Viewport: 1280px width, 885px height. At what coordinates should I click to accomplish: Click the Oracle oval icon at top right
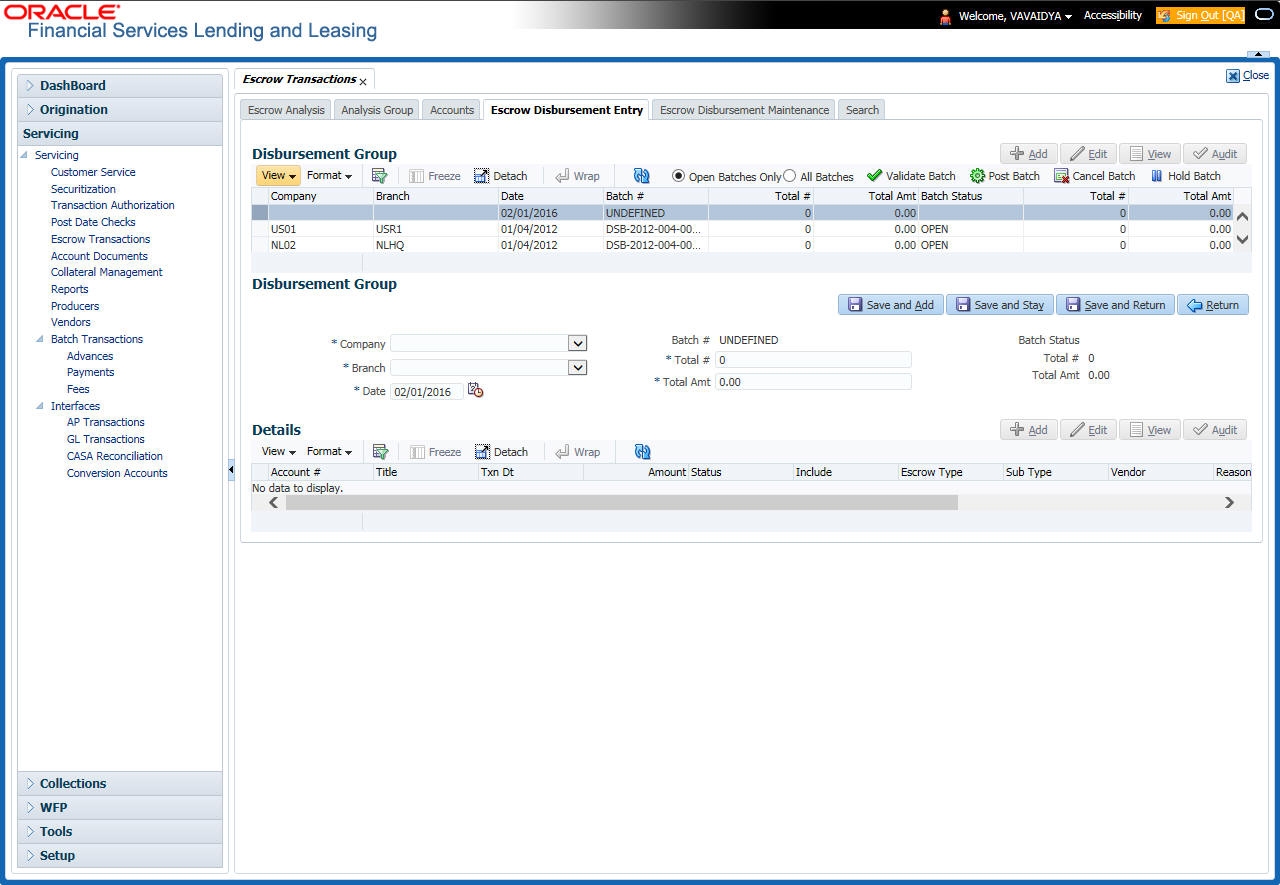pyautogui.click(x=1262, y=16)
